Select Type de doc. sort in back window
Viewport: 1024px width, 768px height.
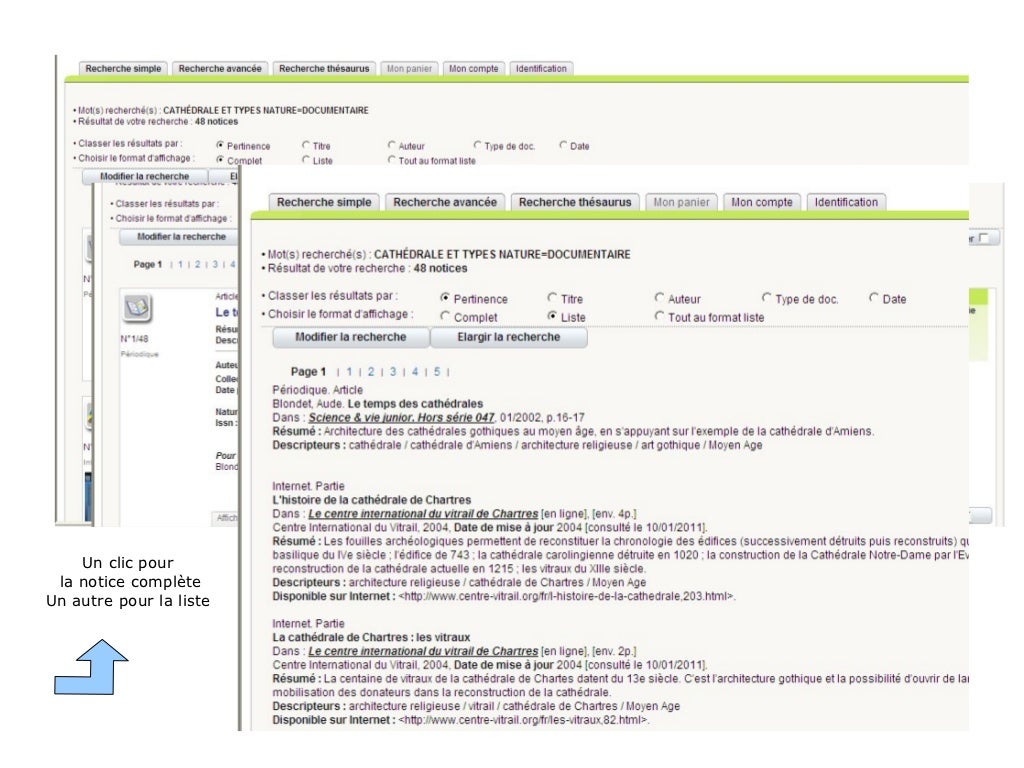coord(477,145)
